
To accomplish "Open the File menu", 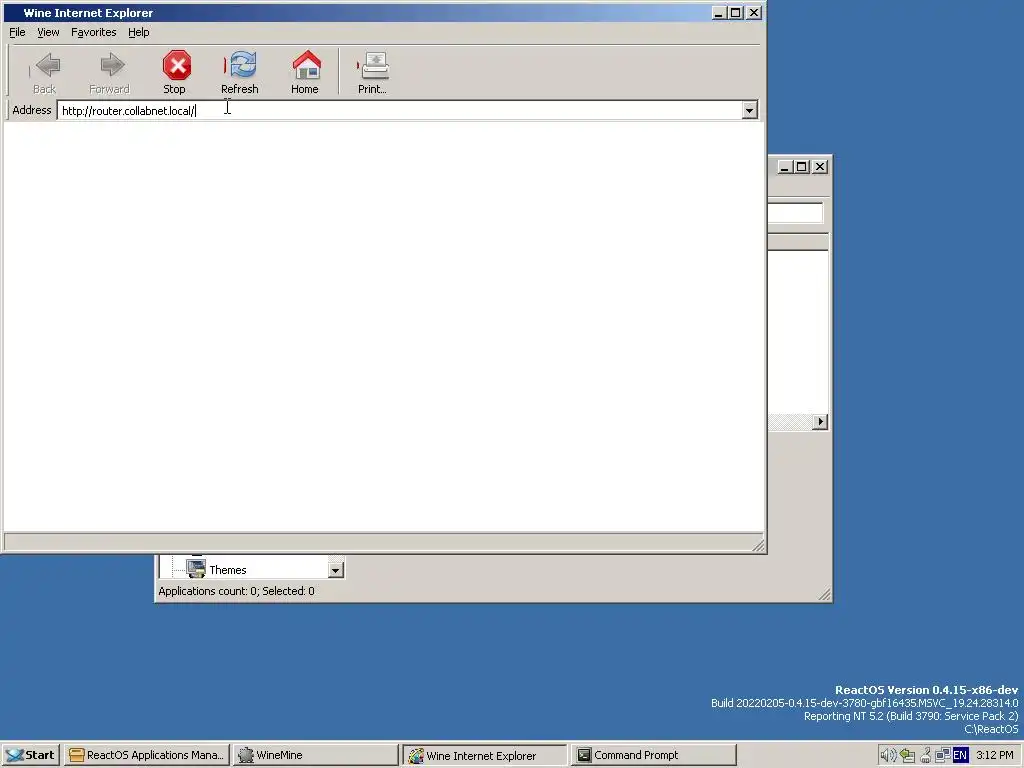I will click(17, 32).
